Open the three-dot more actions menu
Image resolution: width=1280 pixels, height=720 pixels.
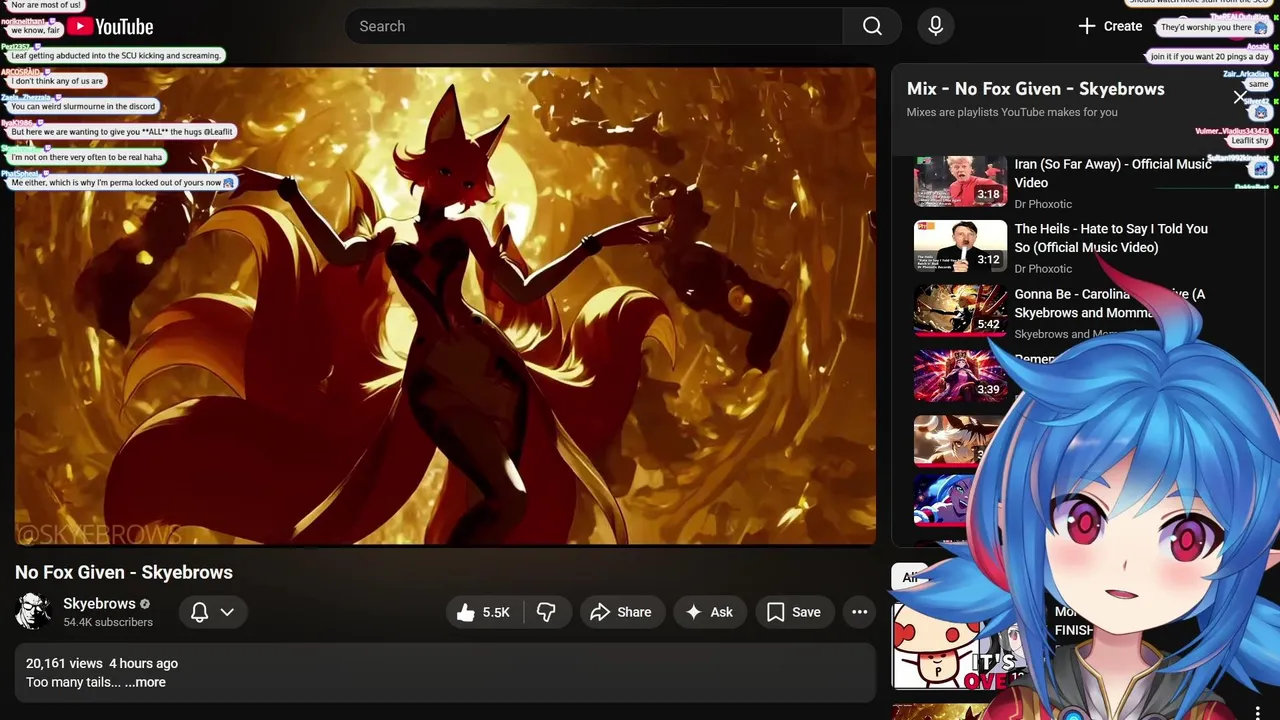[859, 612]
